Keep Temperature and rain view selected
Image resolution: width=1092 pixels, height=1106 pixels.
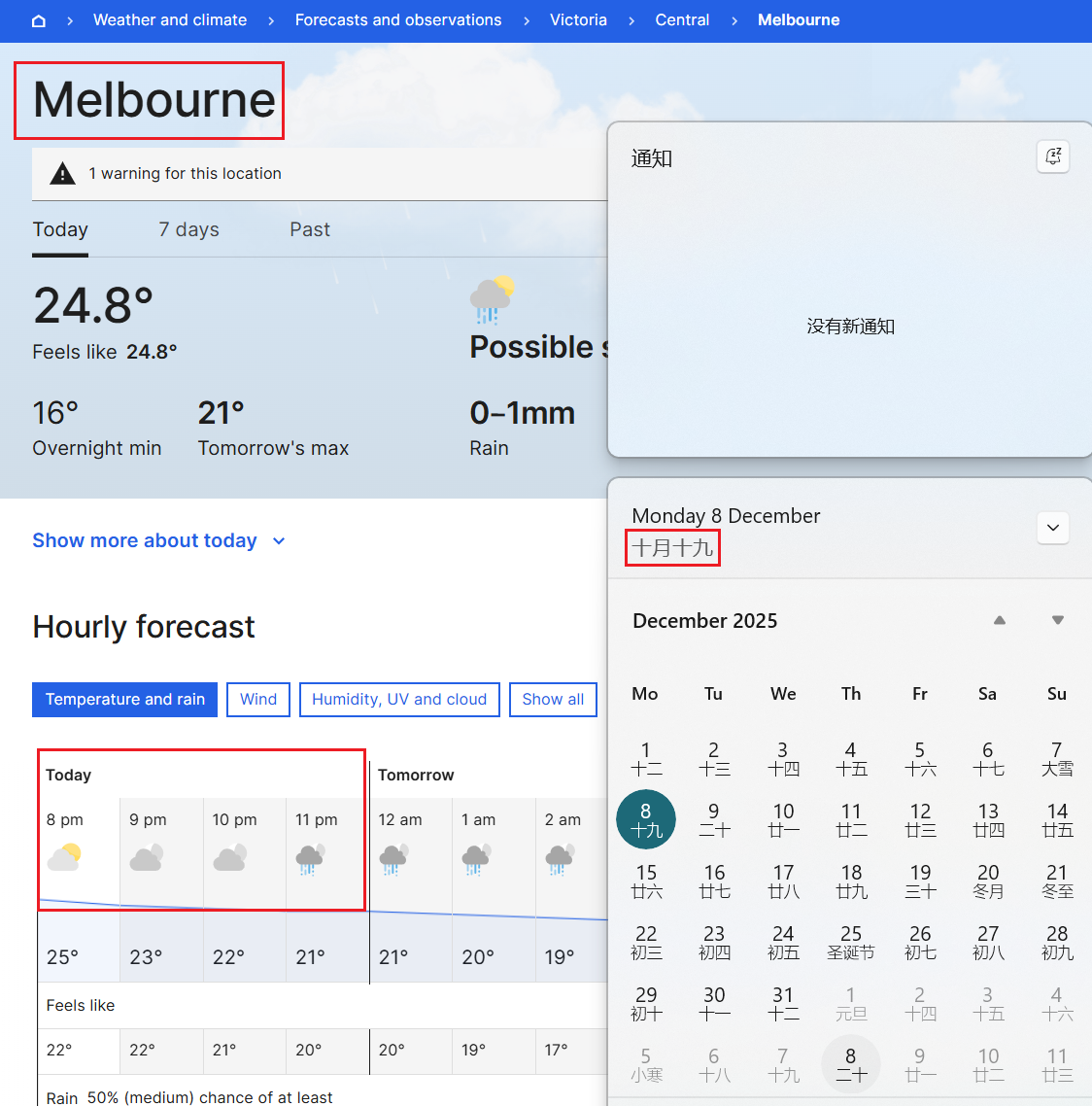(124, 699)
